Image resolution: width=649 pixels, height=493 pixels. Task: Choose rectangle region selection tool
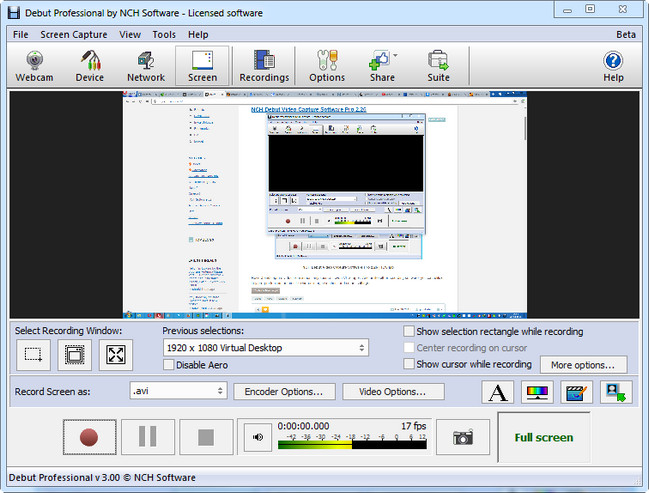(x=34, y=355)
